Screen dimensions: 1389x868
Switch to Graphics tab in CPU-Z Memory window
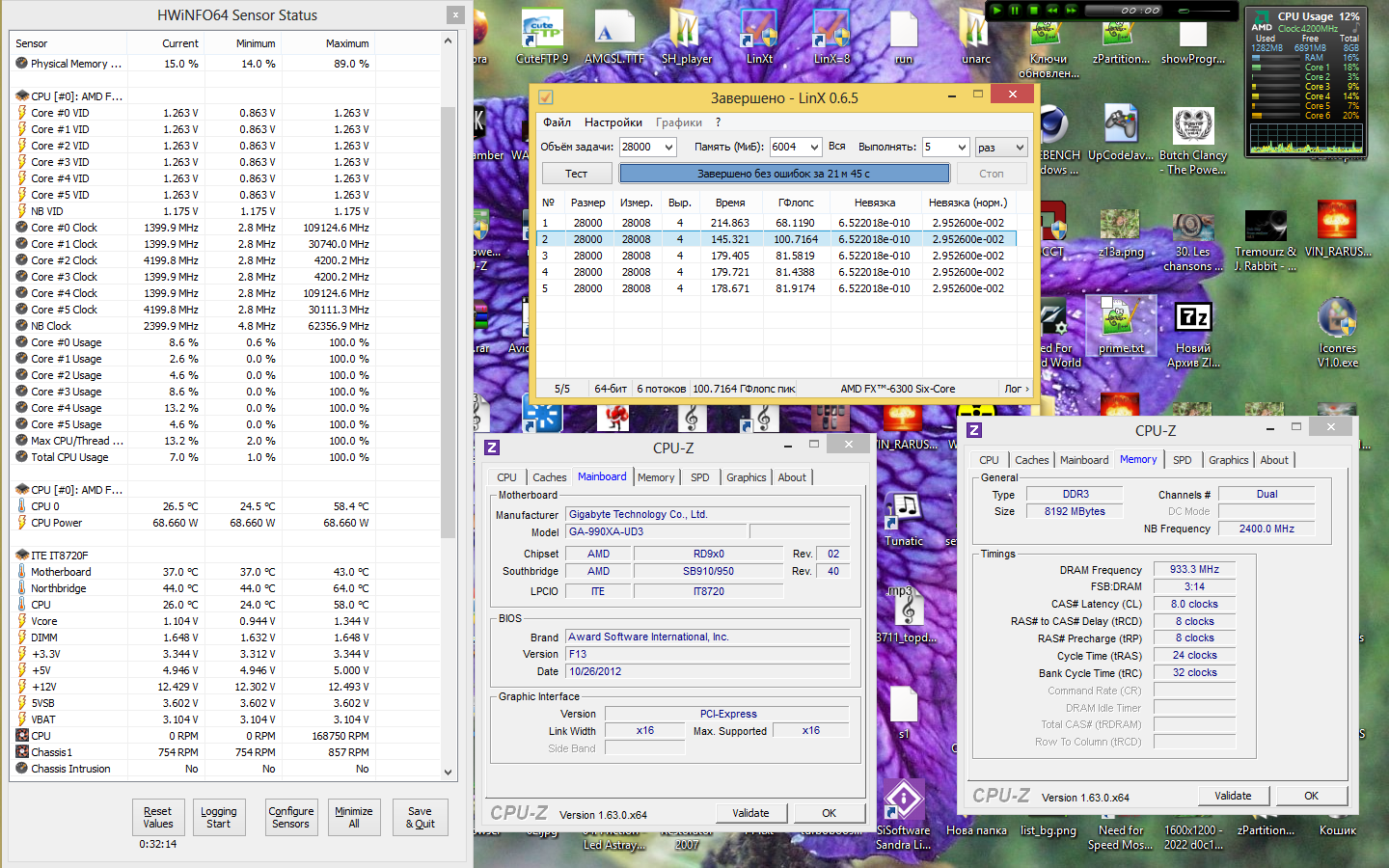pos(1229,460)
